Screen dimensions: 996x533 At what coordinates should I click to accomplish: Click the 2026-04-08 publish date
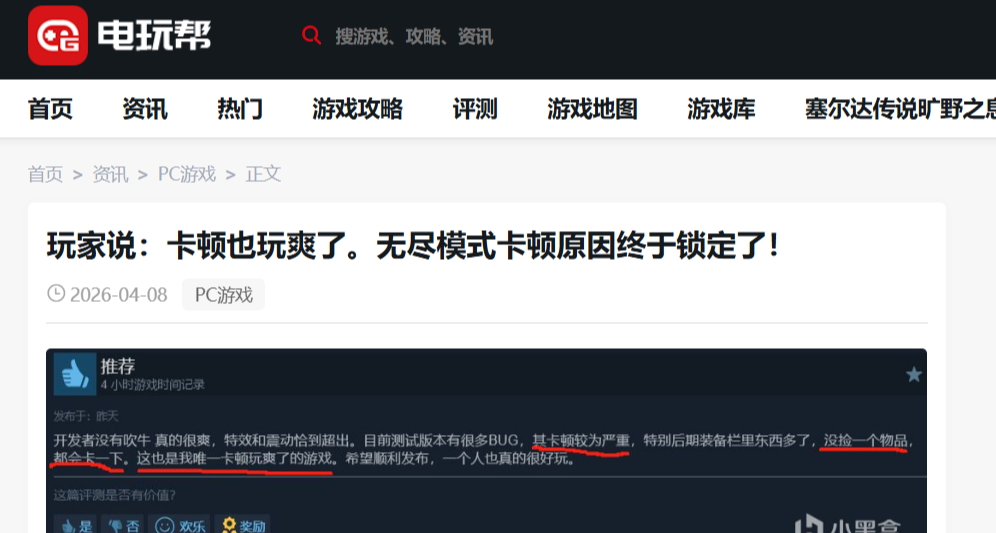point(118,295)
